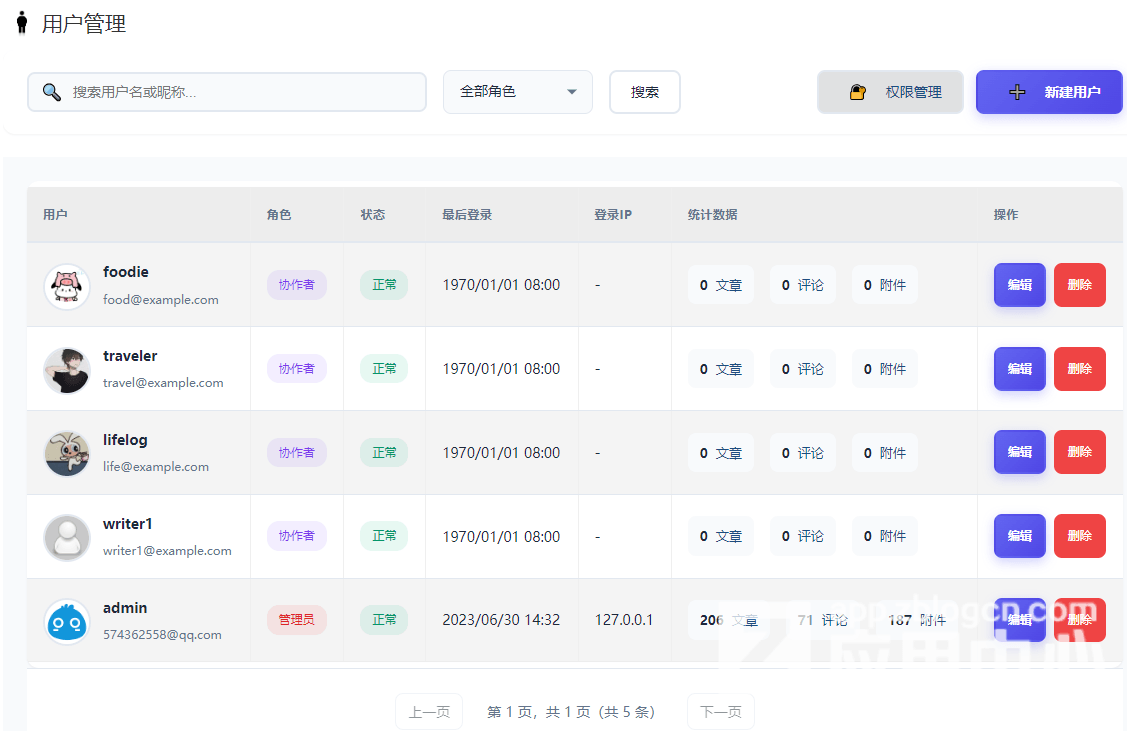Image resolution: width=1127 pixels, height=731 pixels.
Task: Click the plus icon on 新建用户
Action: (x=1017, y=92)
